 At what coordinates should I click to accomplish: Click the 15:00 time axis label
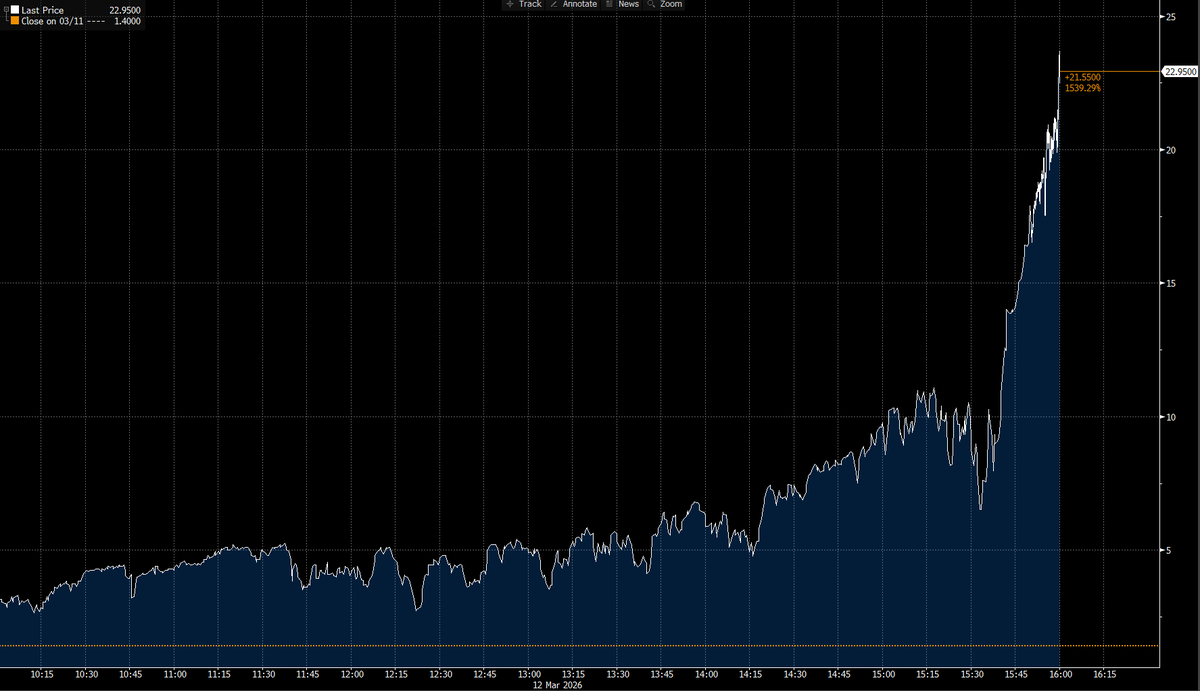click(883, 674)
